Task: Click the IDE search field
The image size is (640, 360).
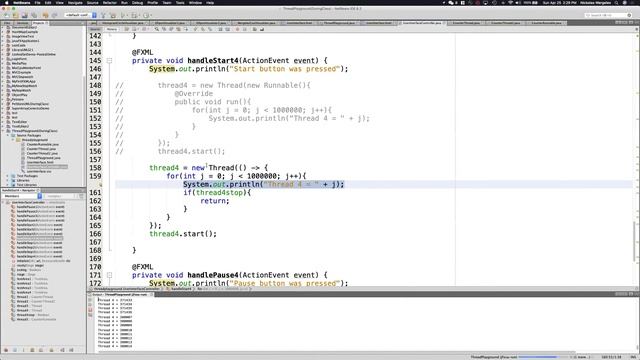Action: point(608,15)
